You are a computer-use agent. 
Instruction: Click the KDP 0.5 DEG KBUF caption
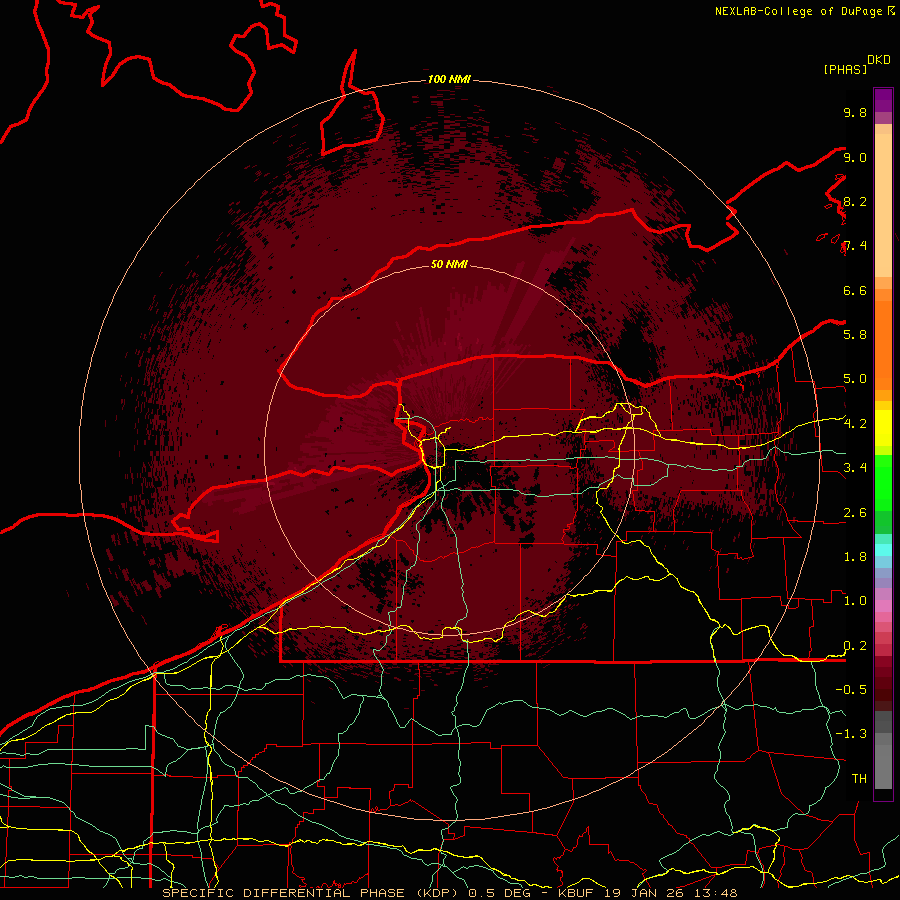click(x=449, y=893)
